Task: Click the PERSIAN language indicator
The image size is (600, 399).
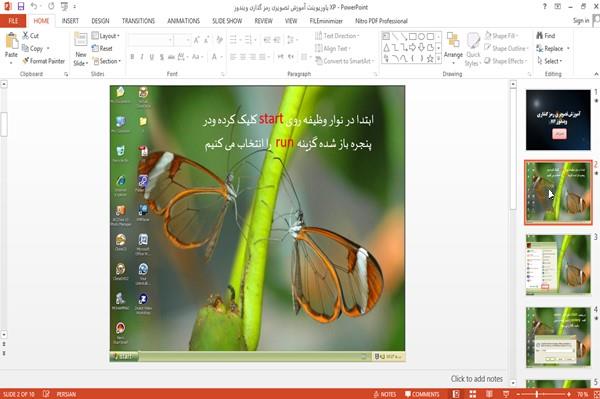Action: [x=66, y=394]
